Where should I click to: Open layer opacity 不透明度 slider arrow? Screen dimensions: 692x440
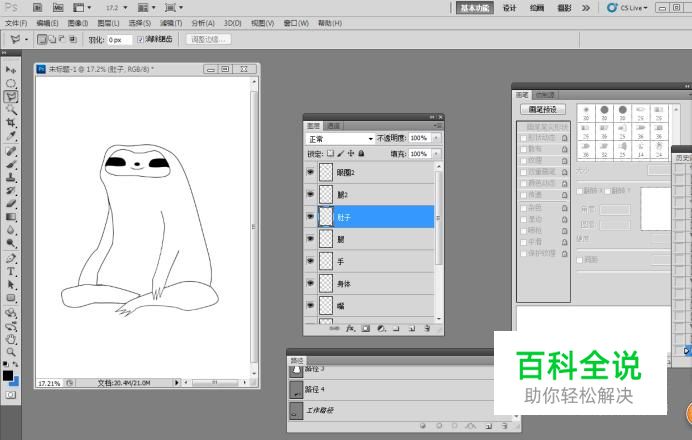point(436,138)
